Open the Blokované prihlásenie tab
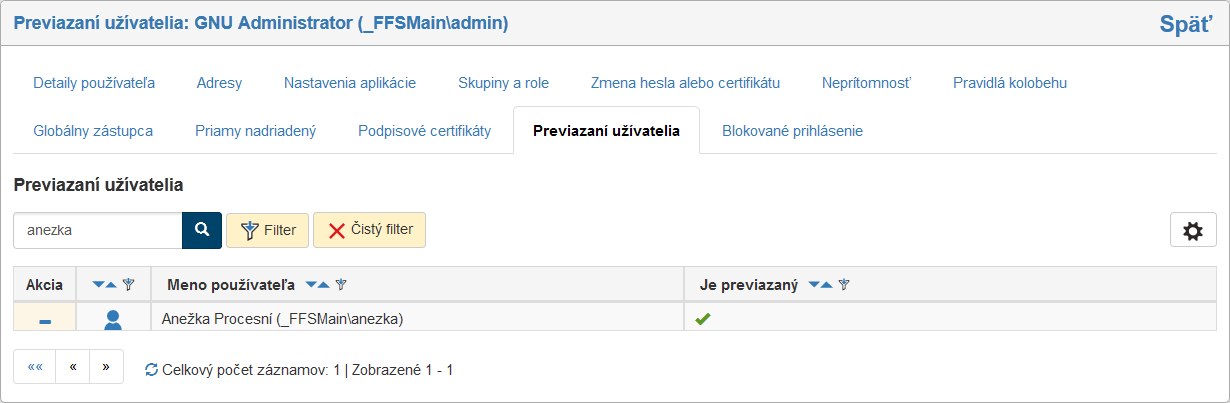This screenshot has height=403, width=1230. (x=792, y=131)
